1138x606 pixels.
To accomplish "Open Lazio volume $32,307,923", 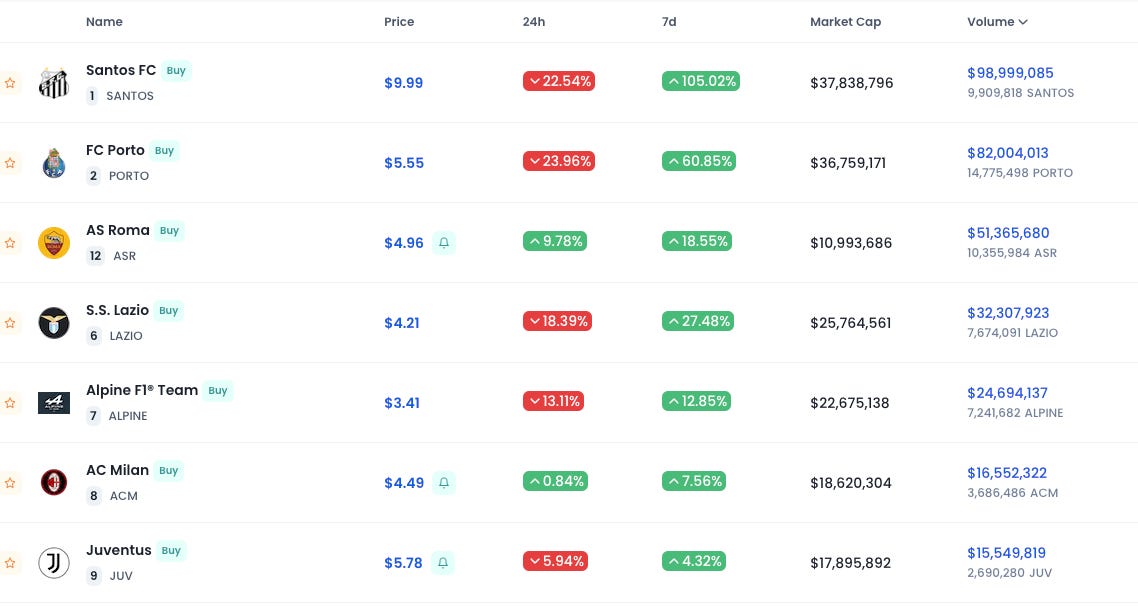I will coord(1008,312).
